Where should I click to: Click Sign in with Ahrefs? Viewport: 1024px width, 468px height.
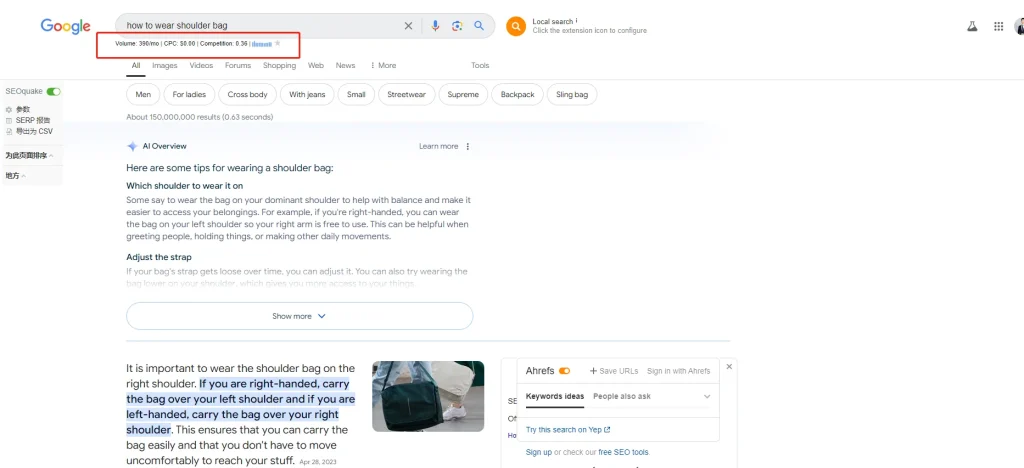679,371
